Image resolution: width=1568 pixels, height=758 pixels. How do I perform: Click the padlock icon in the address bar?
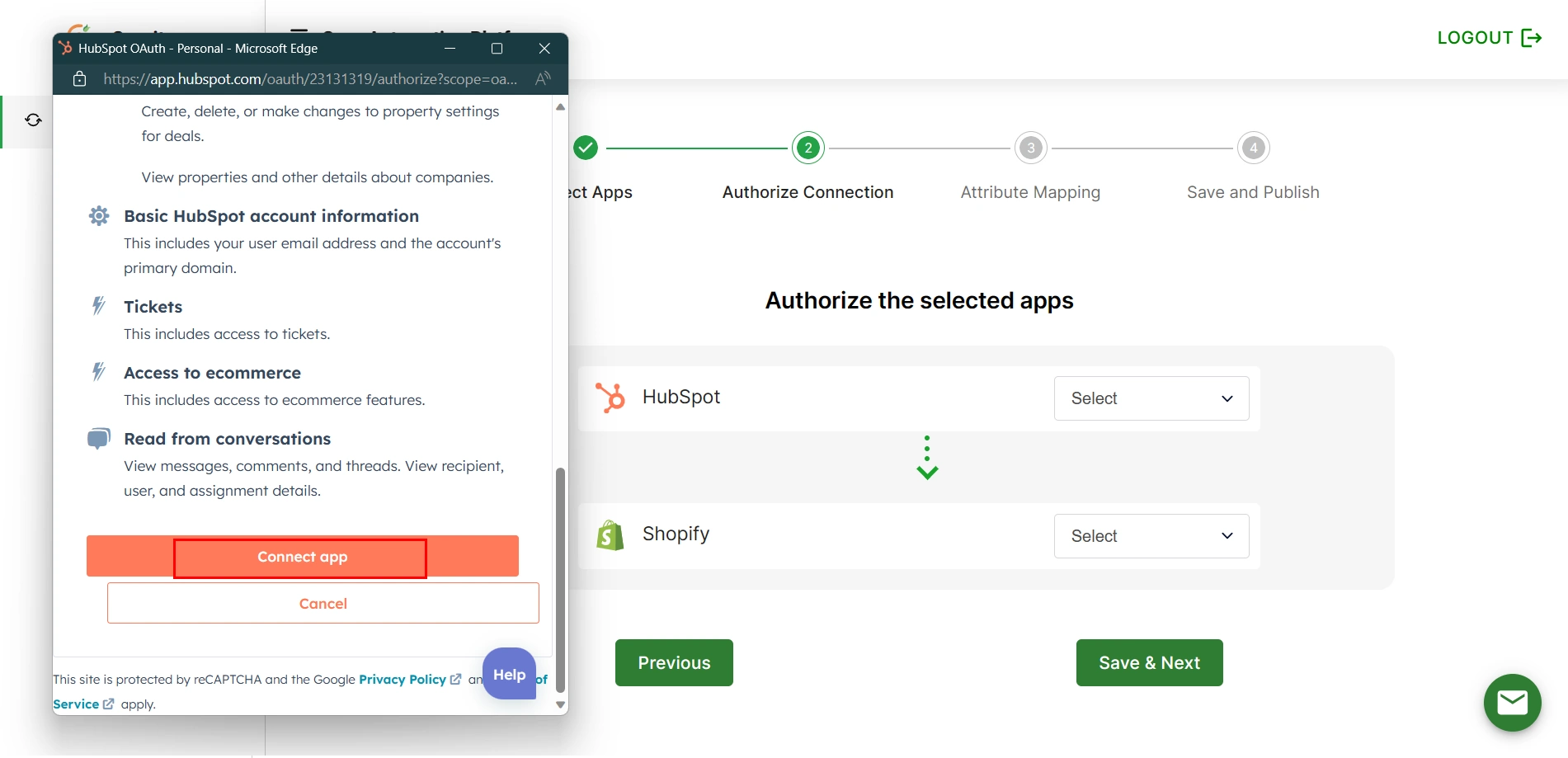78,78
